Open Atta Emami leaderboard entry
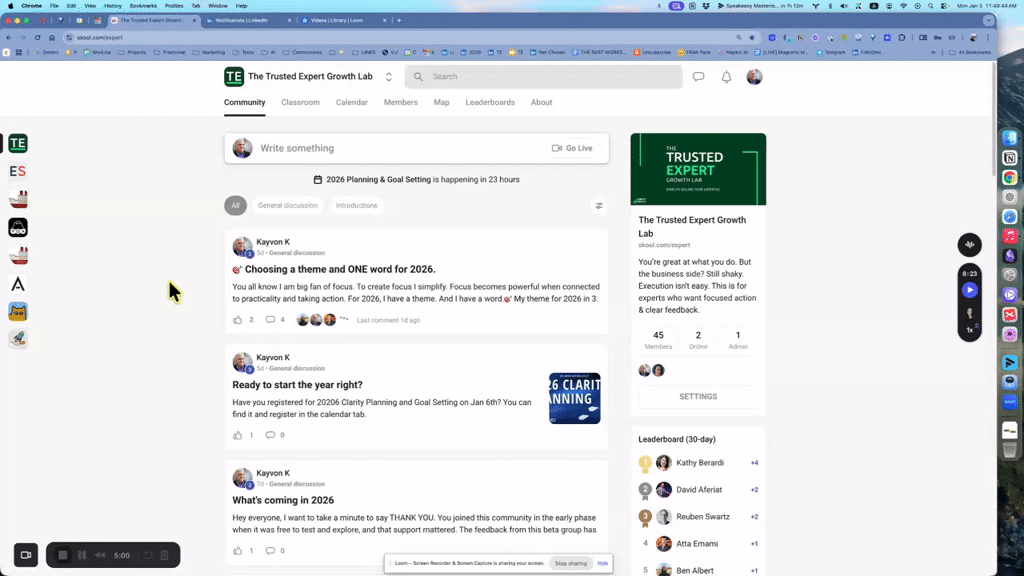The height and width of the screenshot is (576, 1024). coord(698,543)
